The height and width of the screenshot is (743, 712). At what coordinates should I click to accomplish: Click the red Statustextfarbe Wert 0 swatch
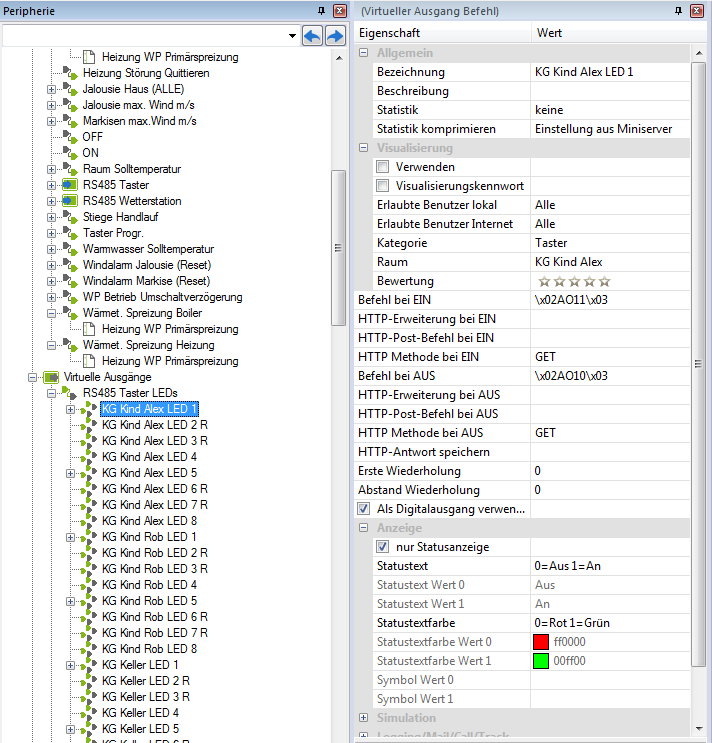coord(541,642)
